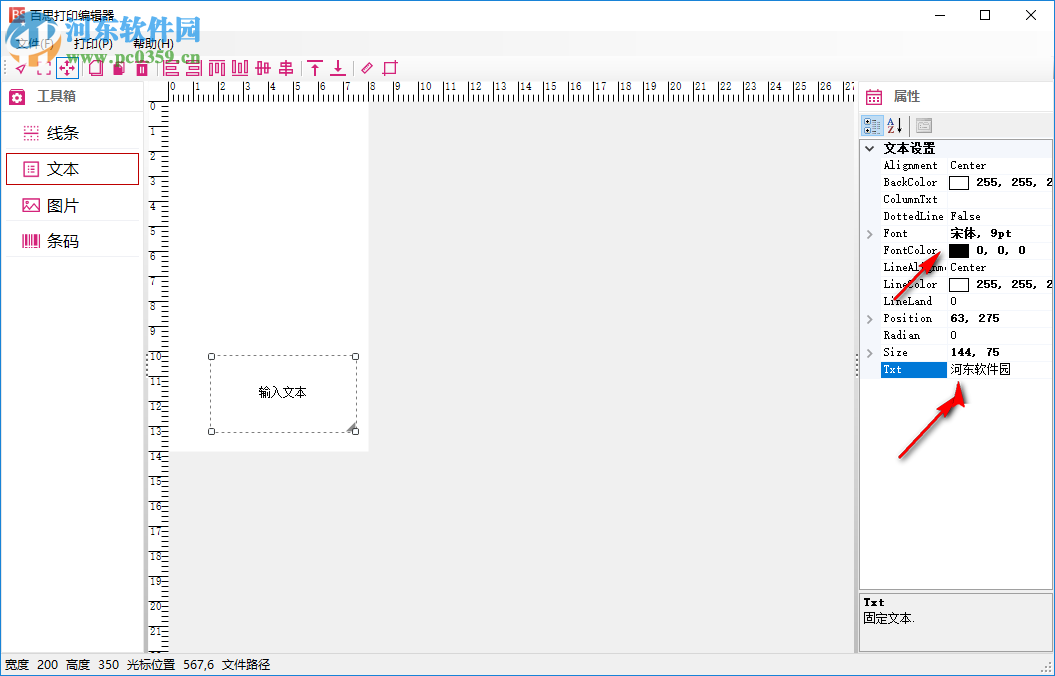Image resolution: width=1055 pixels, height=676 pixels.
Task: Click the LineColor white swatch
Action: point(959,285)
